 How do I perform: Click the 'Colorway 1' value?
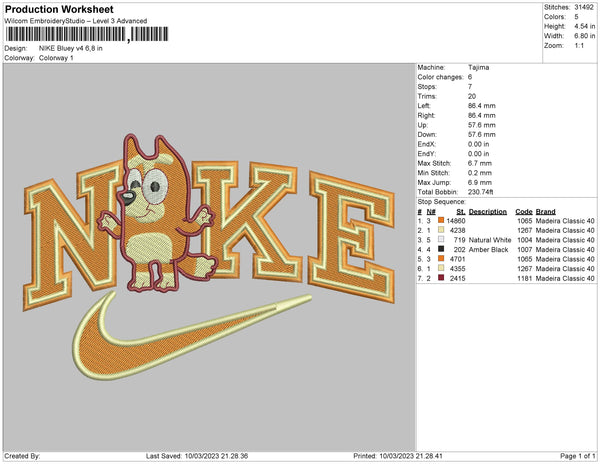[x=56, y=58]
